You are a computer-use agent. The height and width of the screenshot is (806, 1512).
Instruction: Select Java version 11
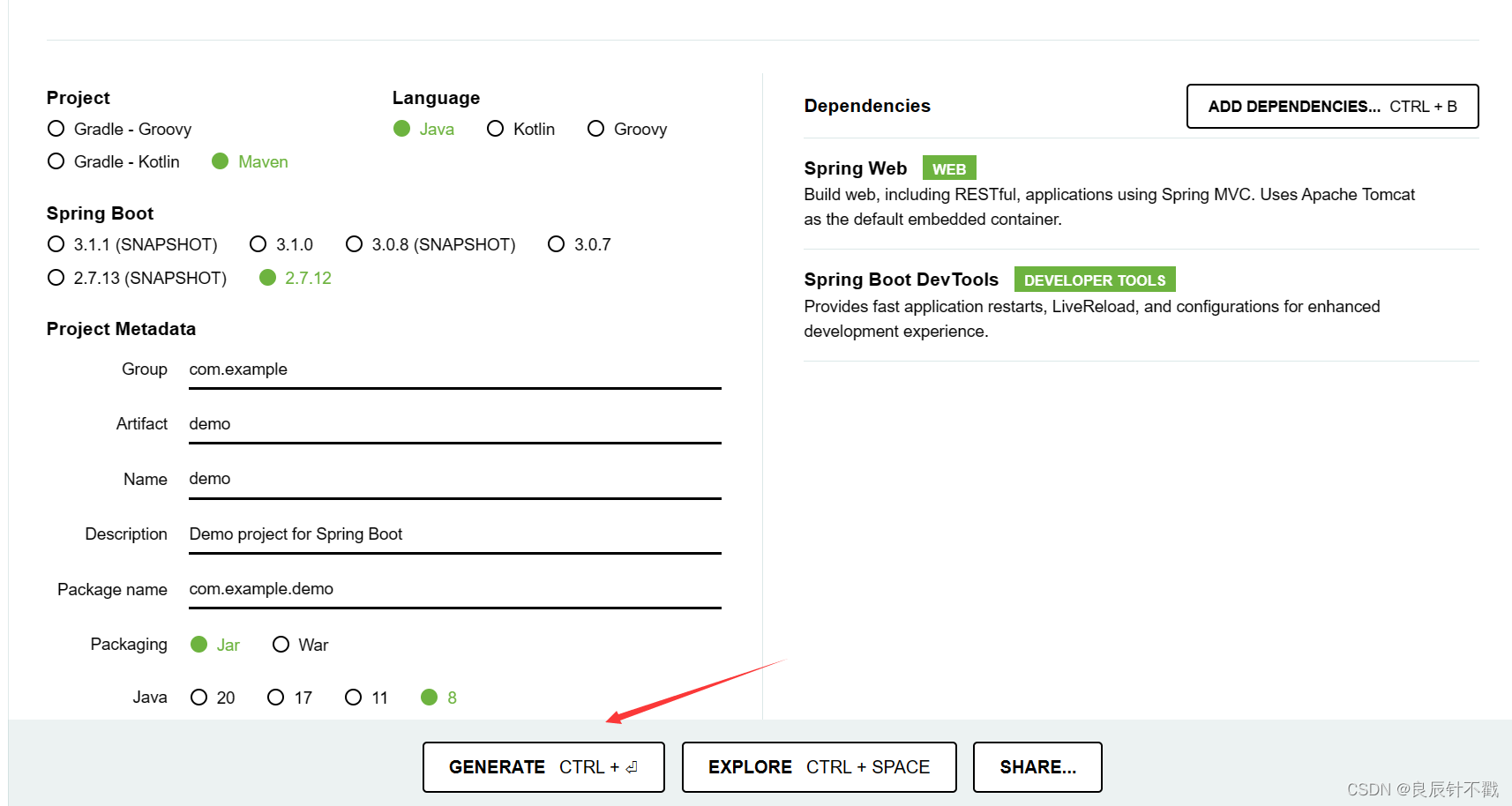point(366,698)
